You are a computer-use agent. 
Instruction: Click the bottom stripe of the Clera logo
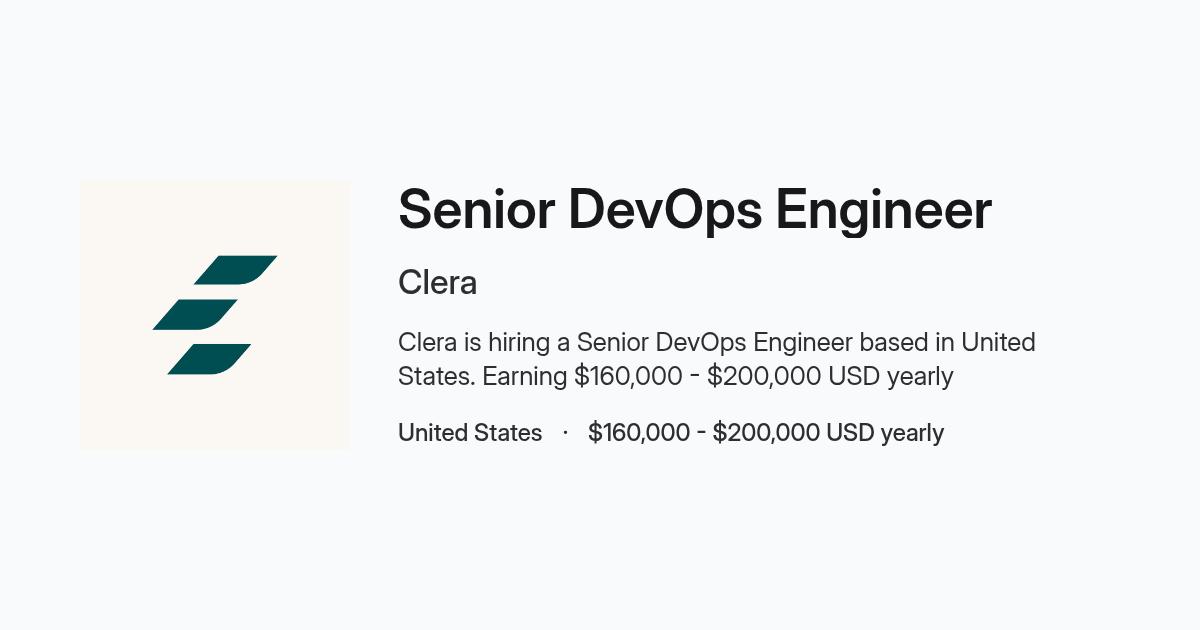tap(209, 359)
